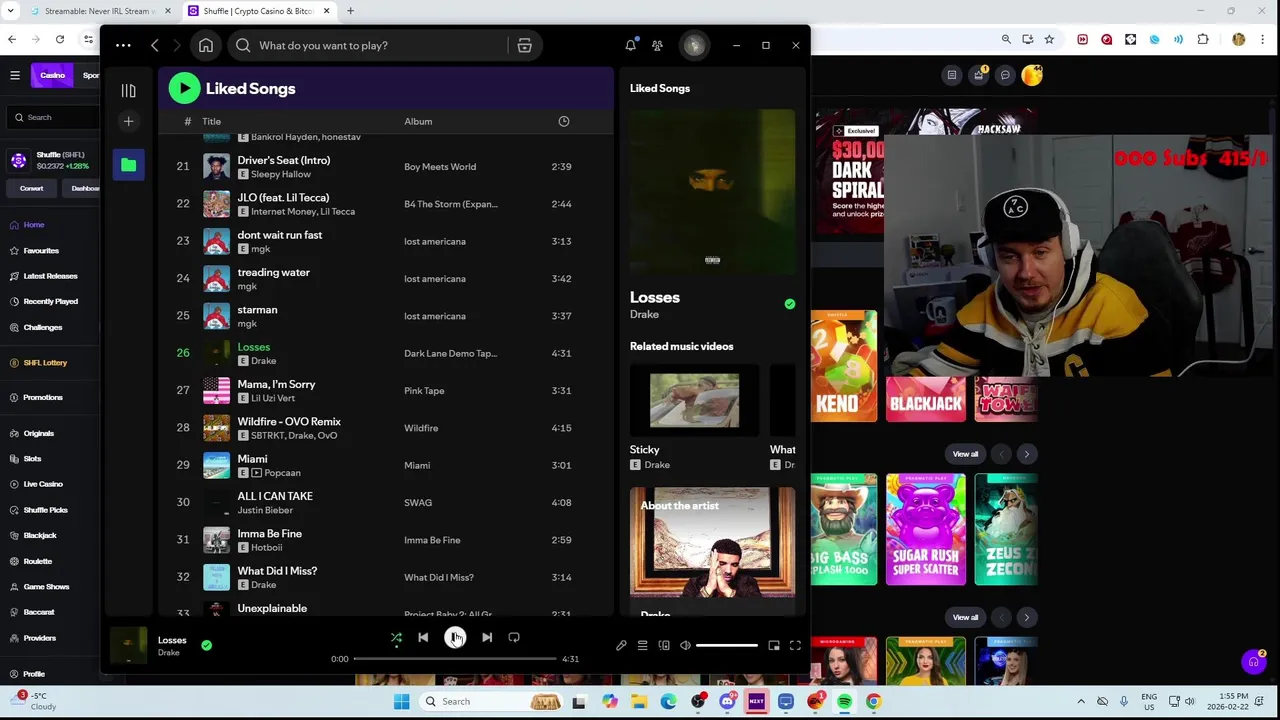Open the Pink Tape album link
Image resolution: width=1280 pixels, height=720 pixels.
(424, 391)
